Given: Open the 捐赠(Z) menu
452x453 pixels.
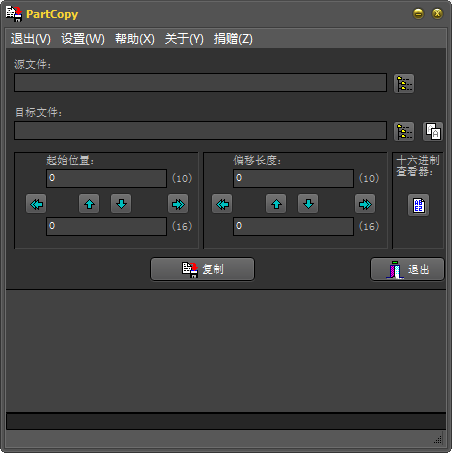Looking at the screenshot, I should click(233, 39).
